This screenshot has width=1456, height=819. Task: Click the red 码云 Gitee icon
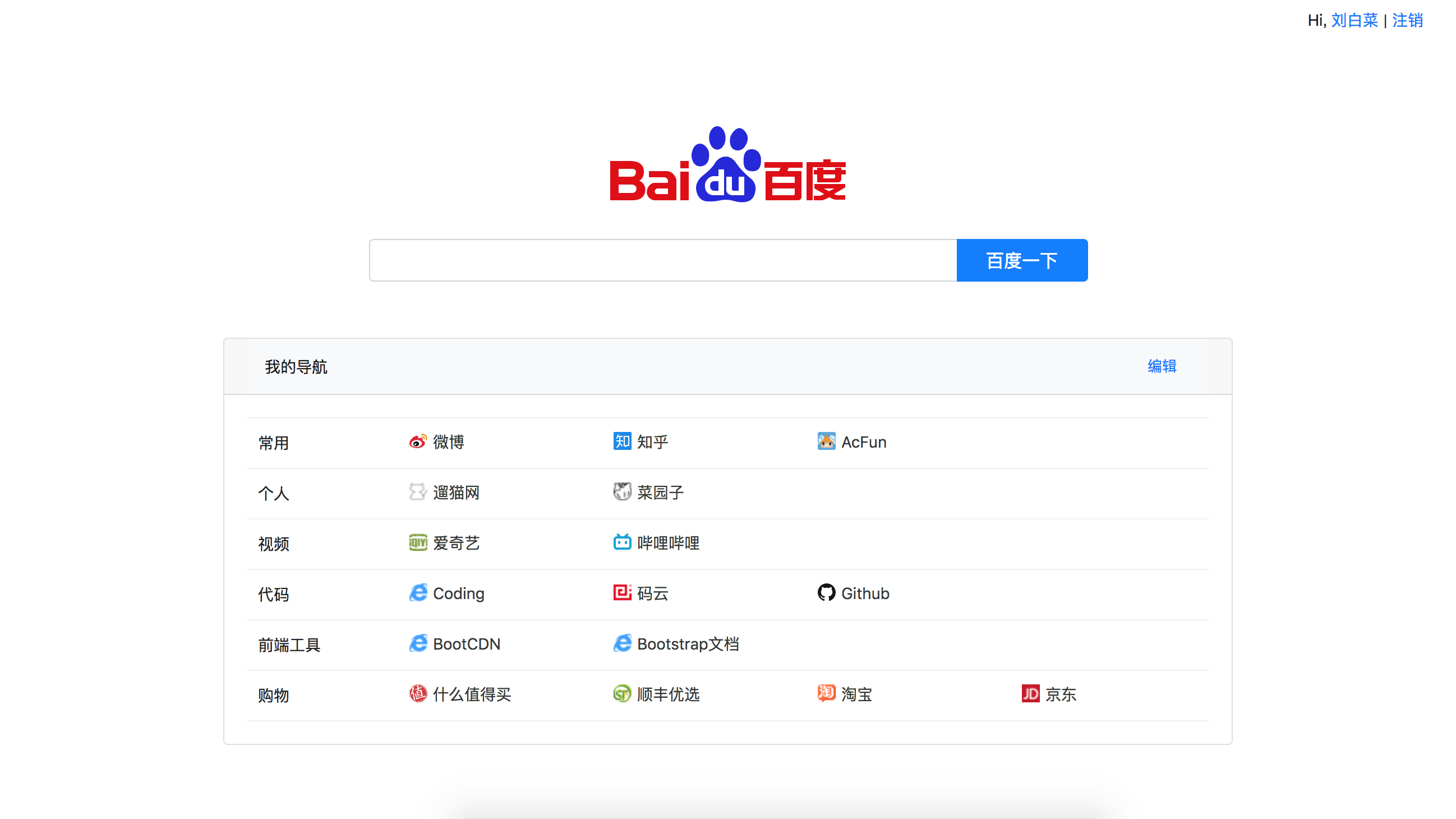point(622,593)
